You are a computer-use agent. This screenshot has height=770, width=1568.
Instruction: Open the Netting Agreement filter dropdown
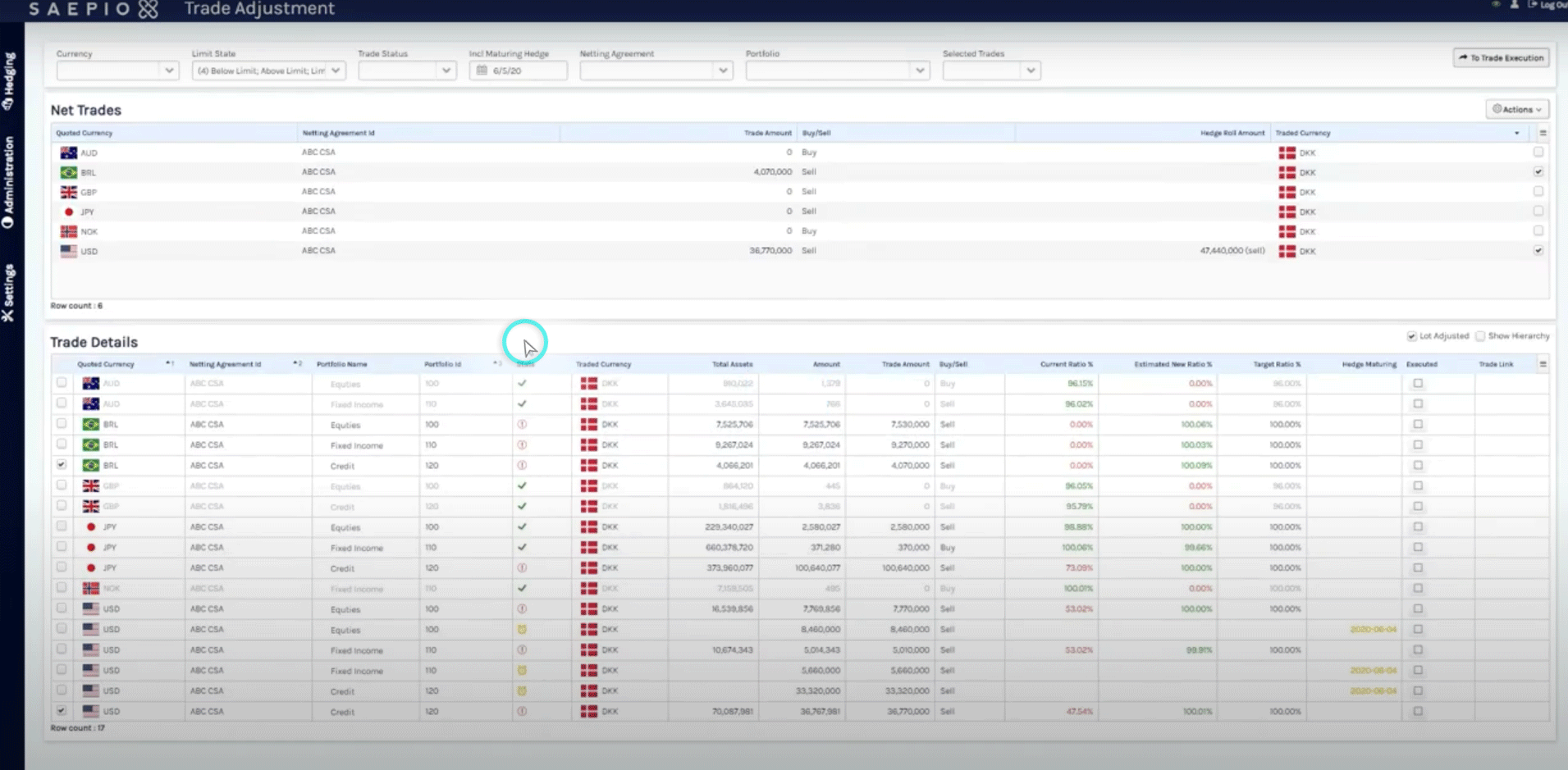(x=656, y=71)
